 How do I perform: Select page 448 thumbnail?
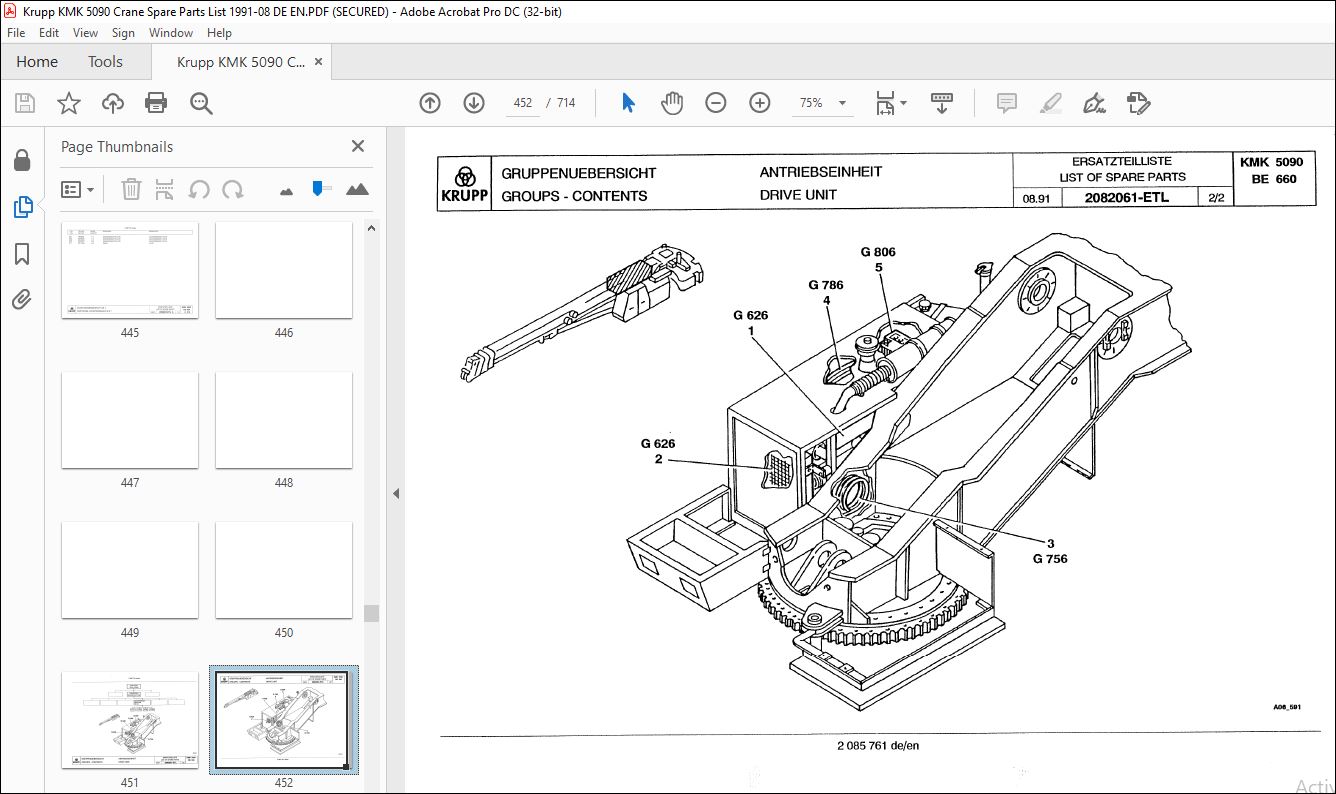click(x=284, y=420)
